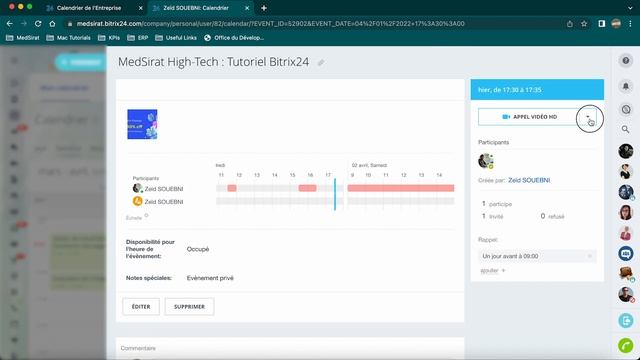Click the Supprimer button
This screenshot has width=640, height=360.
(x=189, y=307)
